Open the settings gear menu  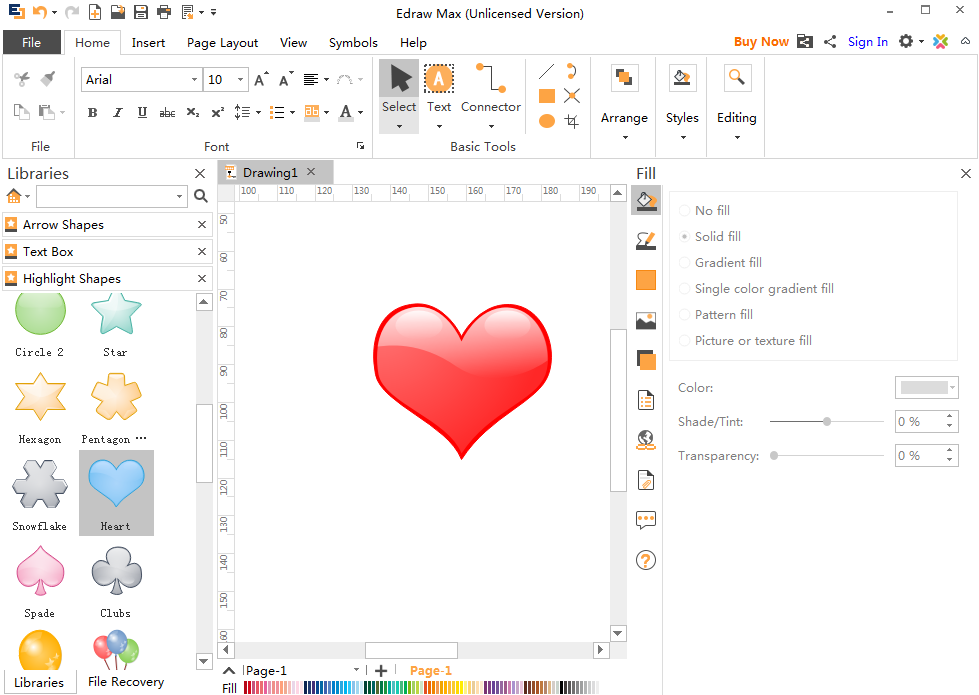pos(910,42)
